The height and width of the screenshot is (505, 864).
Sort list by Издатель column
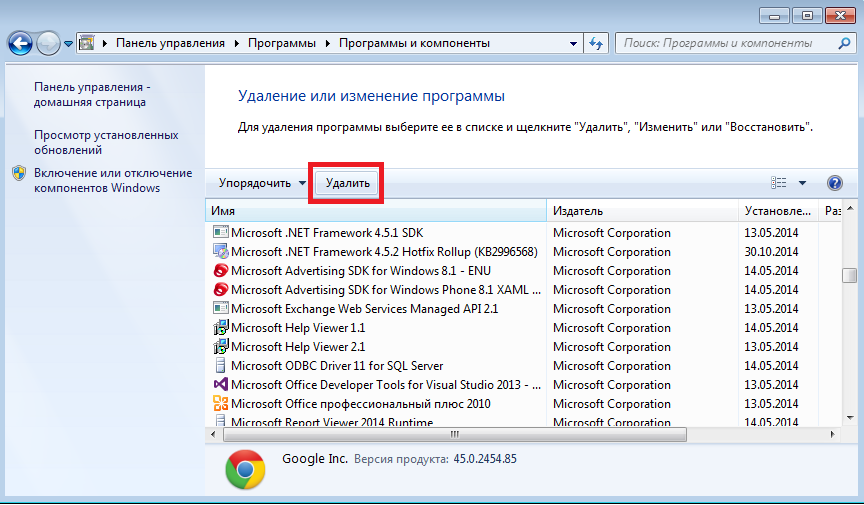(x=642, y=211)
